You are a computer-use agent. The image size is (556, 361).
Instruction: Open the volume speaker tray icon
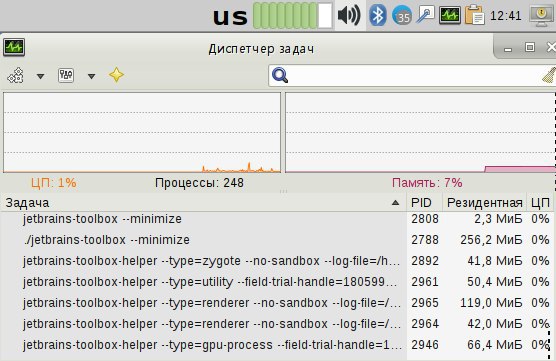pos(349,15)
